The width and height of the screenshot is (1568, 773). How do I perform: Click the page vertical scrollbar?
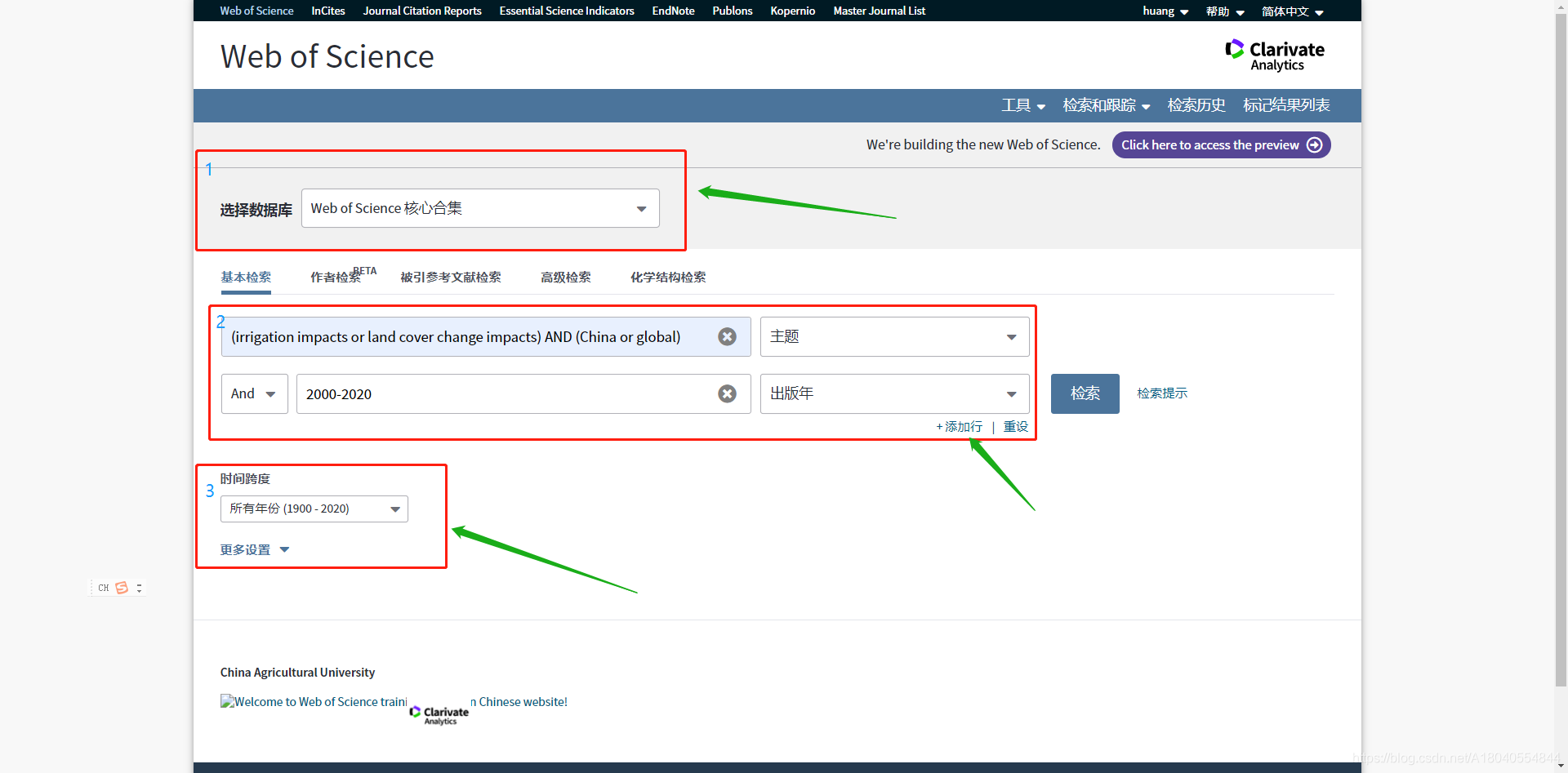(x=1561, y=351)
